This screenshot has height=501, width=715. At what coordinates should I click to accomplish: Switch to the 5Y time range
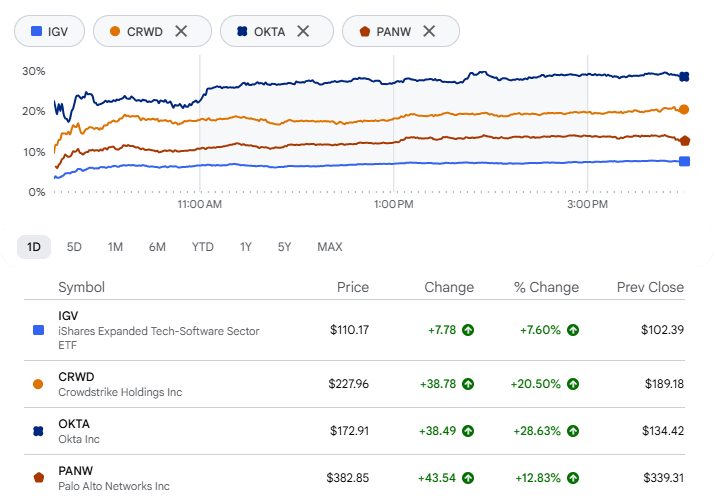pyautogui.click(x=284, y=247)
